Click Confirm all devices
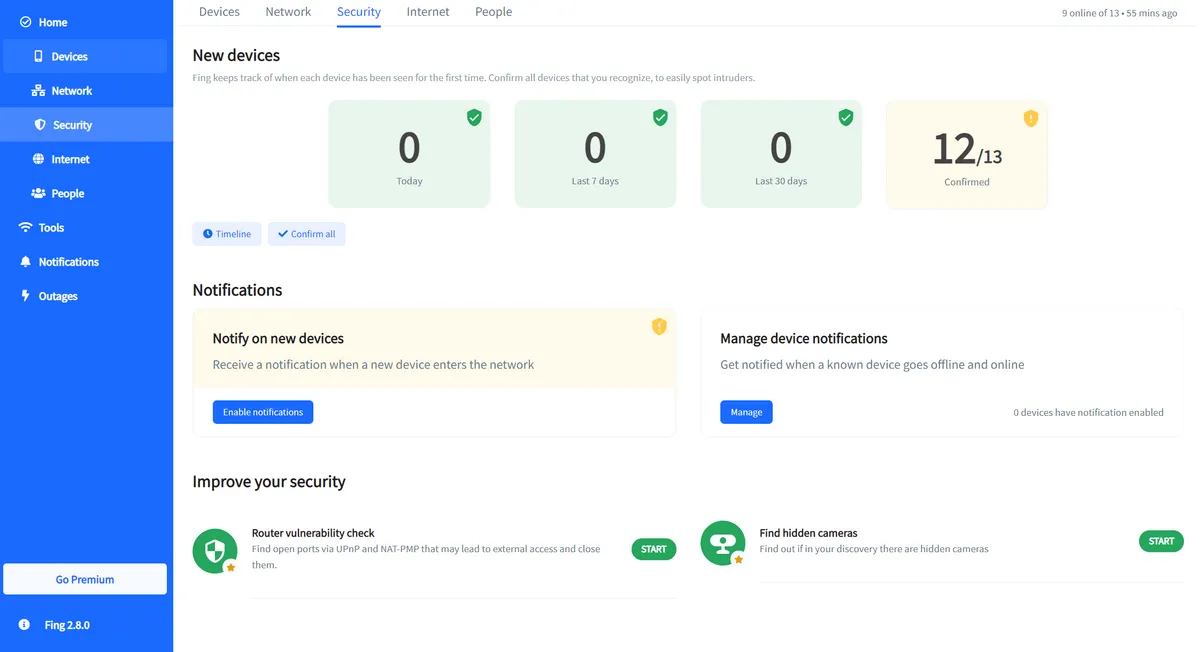Screen dimensions: 1200x652 pos(306,234)
